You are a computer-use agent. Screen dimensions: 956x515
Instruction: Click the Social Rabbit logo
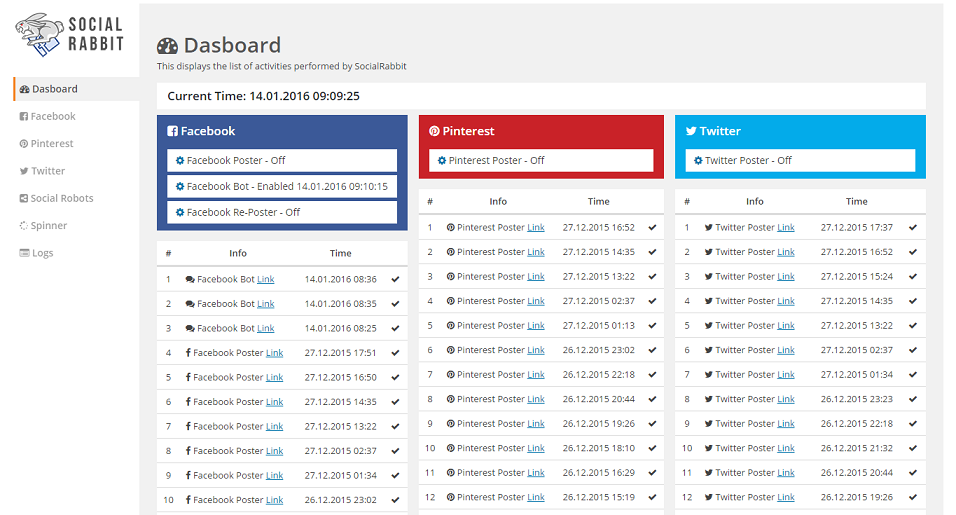[x=70, y=35]
